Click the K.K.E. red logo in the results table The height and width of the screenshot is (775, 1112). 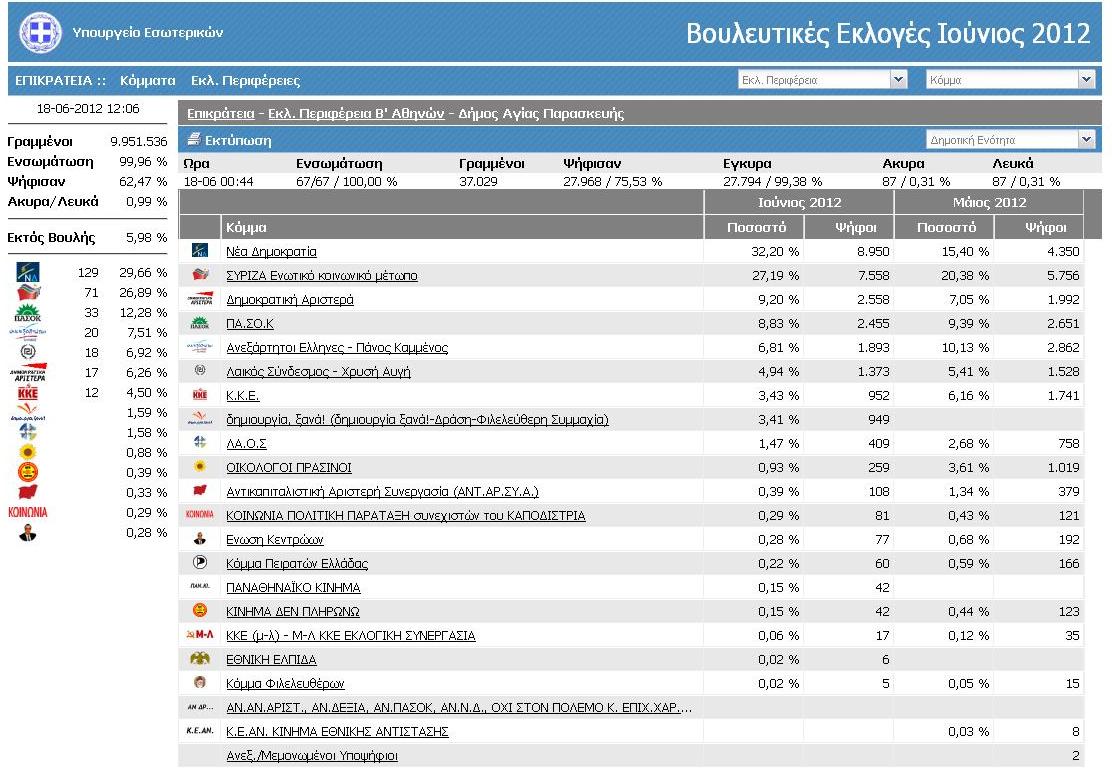pyautogui.click(x=200, y=395)
